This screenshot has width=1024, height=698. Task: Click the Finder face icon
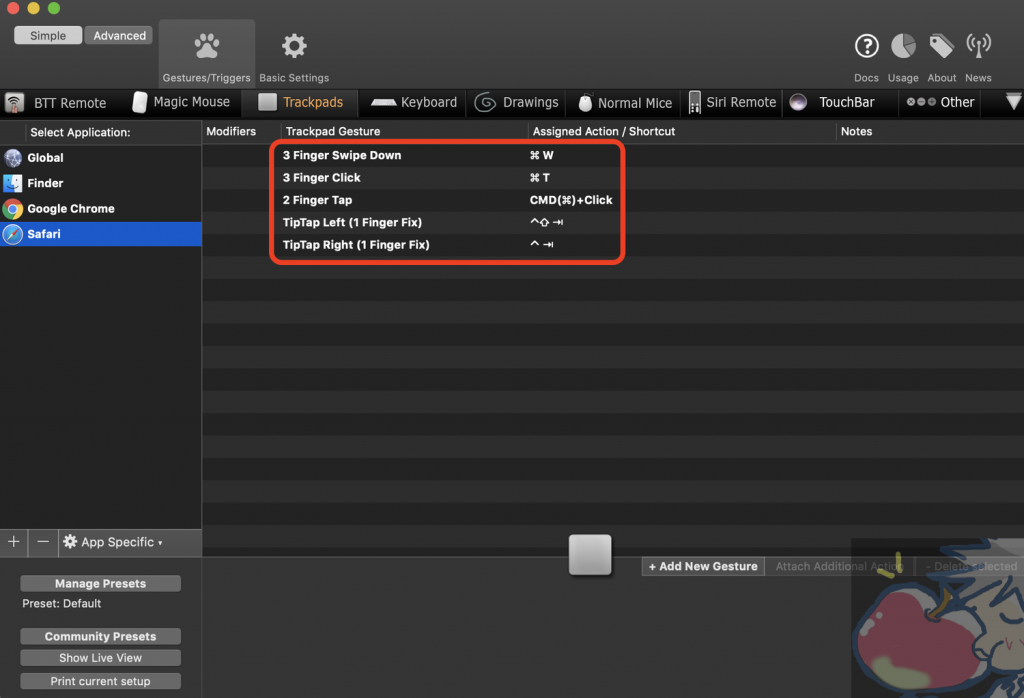[x=12, y=183]
